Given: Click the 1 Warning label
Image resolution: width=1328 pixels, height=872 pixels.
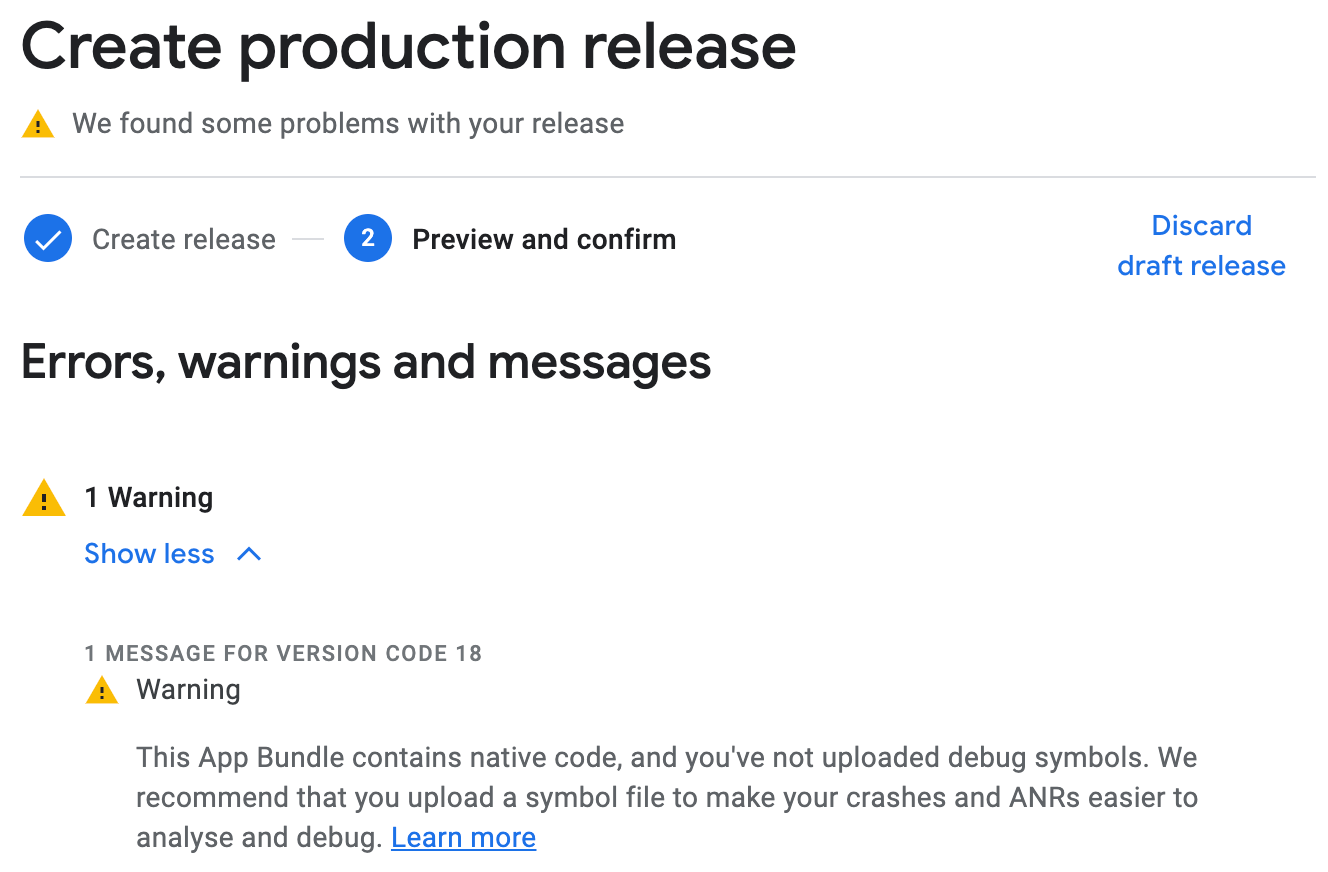Looking at the screenshot, I should coord(149,498).
